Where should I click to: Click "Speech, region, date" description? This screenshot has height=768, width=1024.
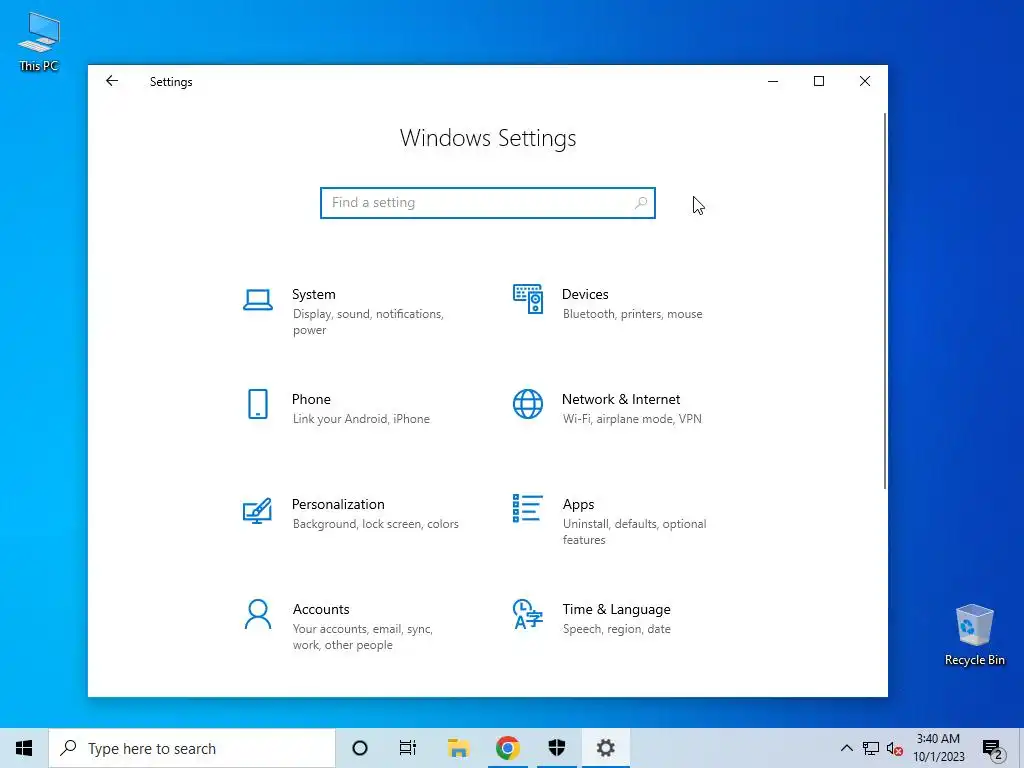pos(616,629)
